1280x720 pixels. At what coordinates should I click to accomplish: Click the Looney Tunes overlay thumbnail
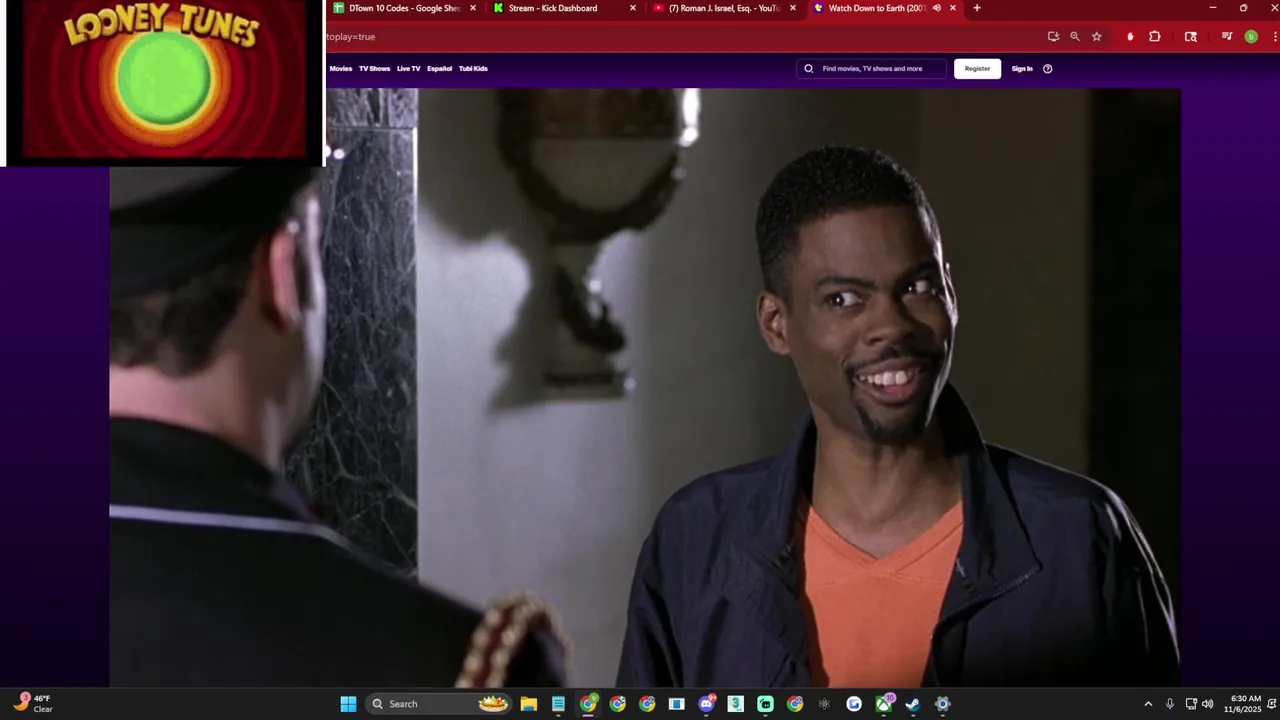pos(163,82)
